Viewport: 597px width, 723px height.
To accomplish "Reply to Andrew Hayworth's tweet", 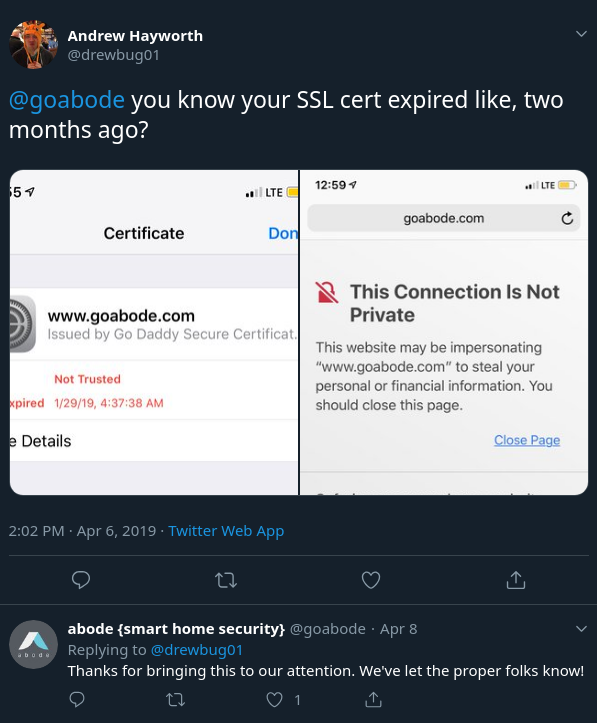I will pos(81,580).
